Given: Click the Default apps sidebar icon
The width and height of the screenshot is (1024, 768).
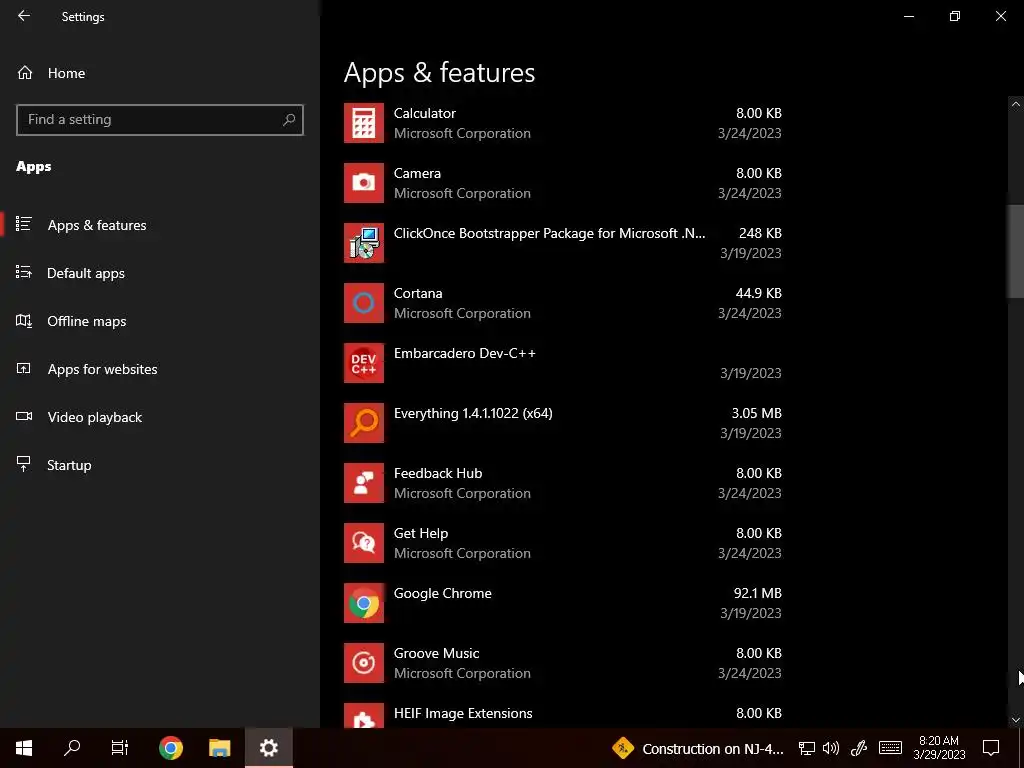Looking at the screenshot, I should pos(24,272).
